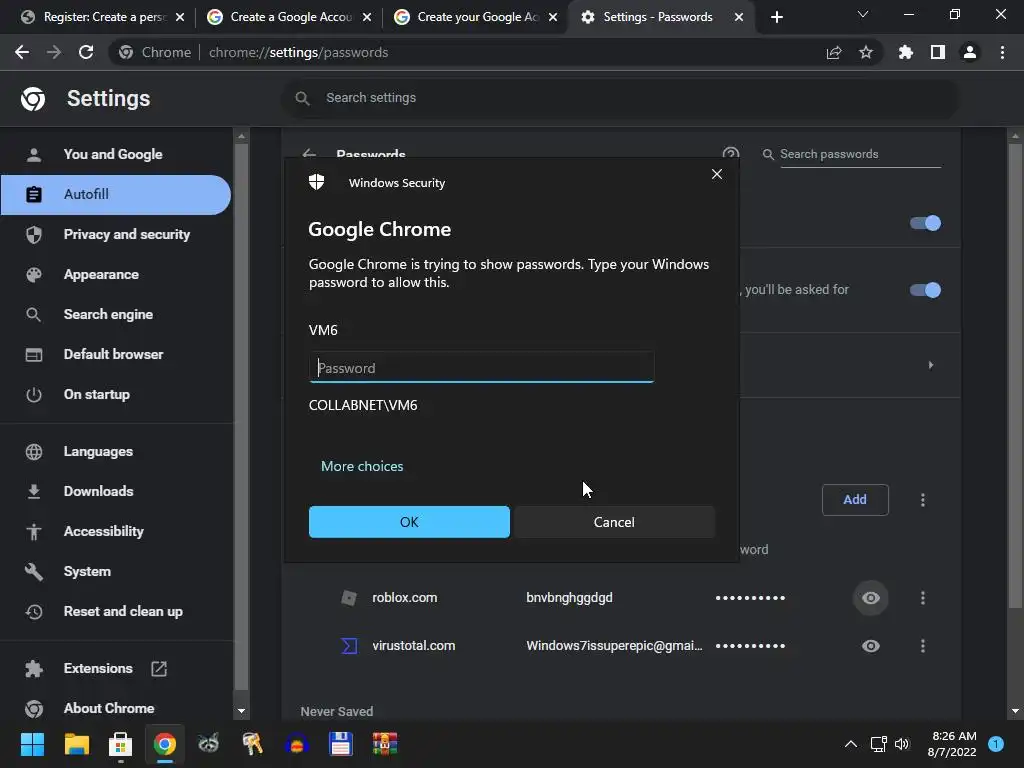Screen dimensions: 1024x768
Task: Open Accessibility settings
Action: point(116,532)
